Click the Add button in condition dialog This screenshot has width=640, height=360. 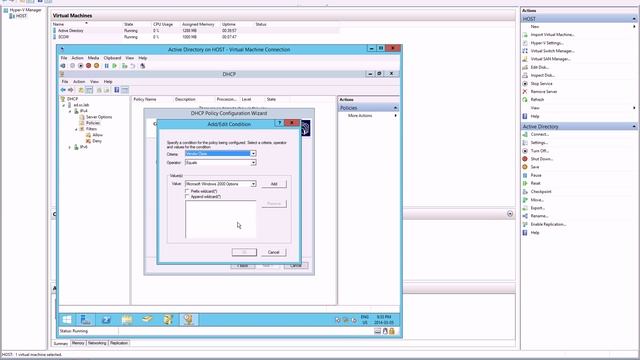click(274, 184)
